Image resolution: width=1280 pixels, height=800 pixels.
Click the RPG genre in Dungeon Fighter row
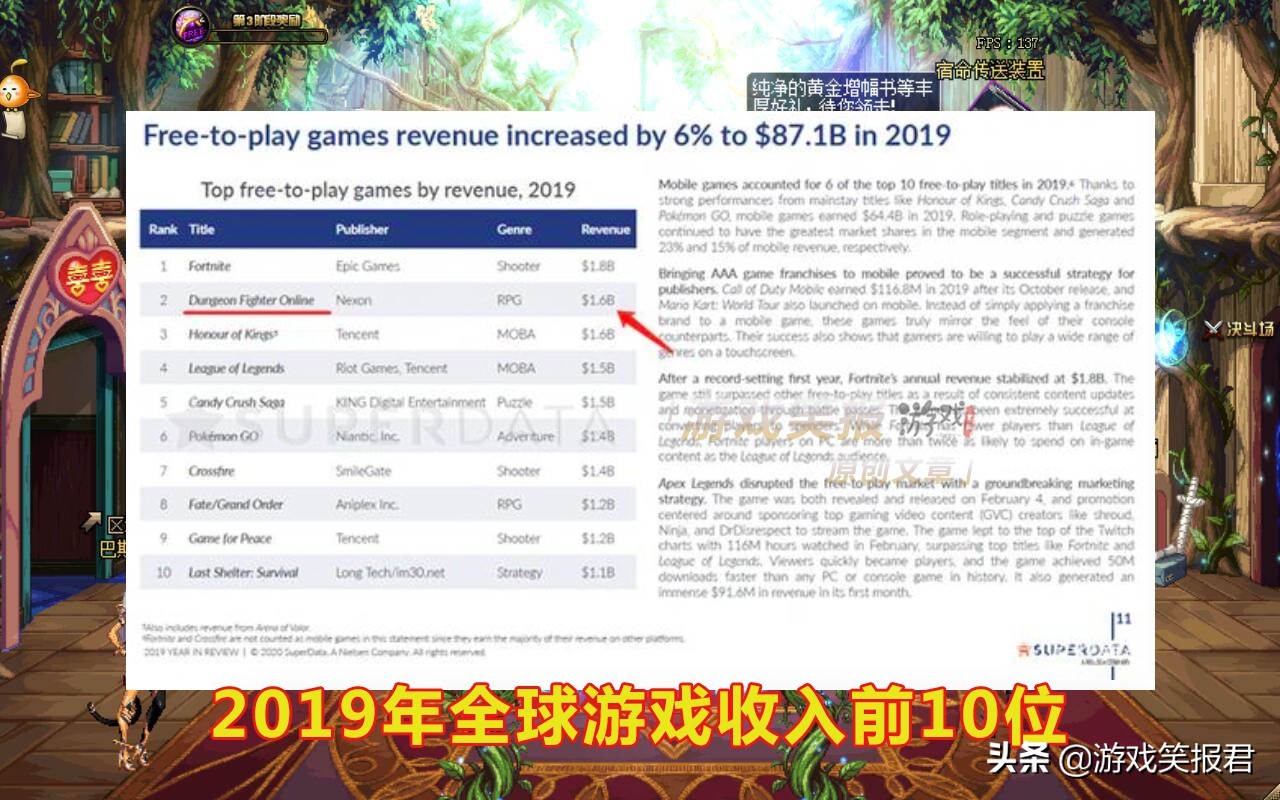pyautogui.click(x=509, y=300)
